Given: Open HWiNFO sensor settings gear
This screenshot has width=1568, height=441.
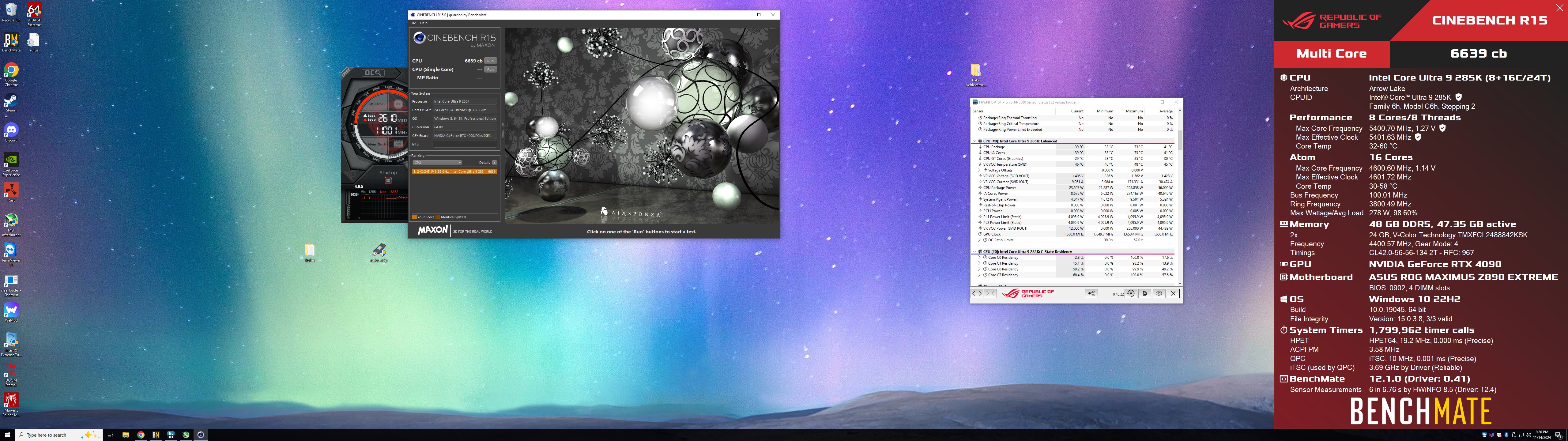Looking at the screenshot, I should (1159, 294).
